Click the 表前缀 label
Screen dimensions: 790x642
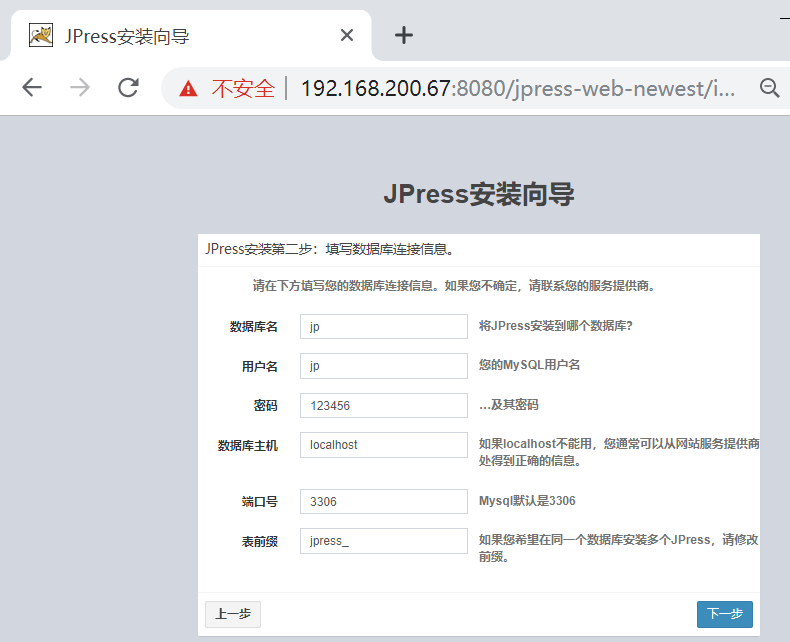(x=259, y=542)
